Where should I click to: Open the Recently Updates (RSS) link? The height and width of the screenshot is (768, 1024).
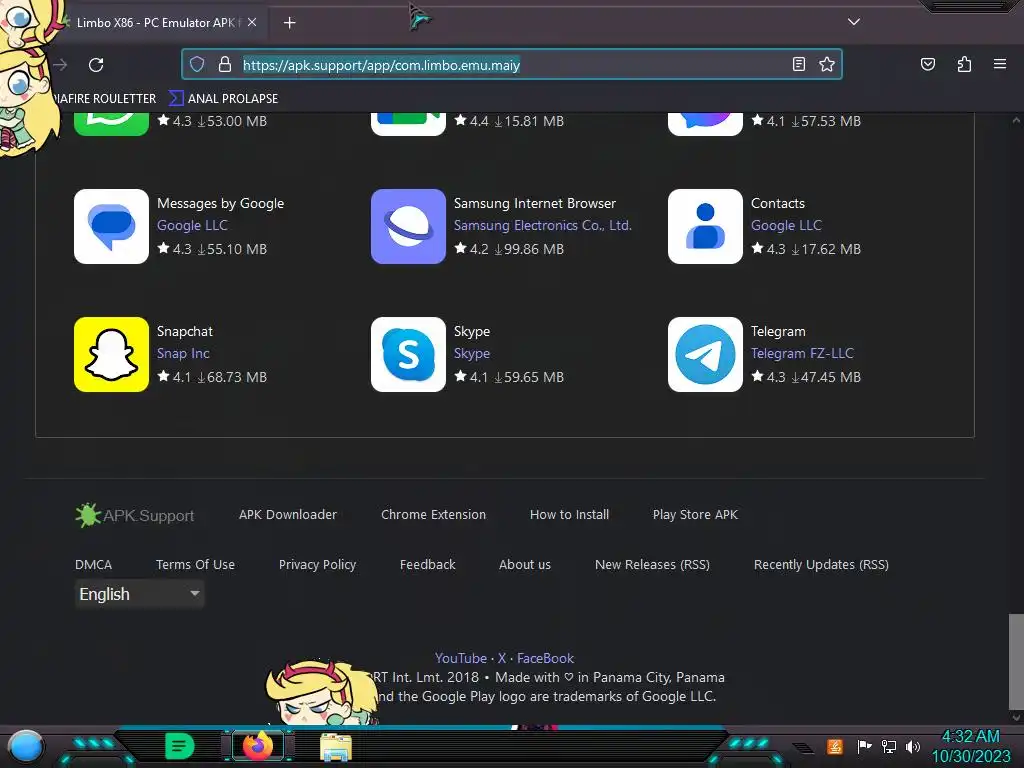(x=822, y=564)
